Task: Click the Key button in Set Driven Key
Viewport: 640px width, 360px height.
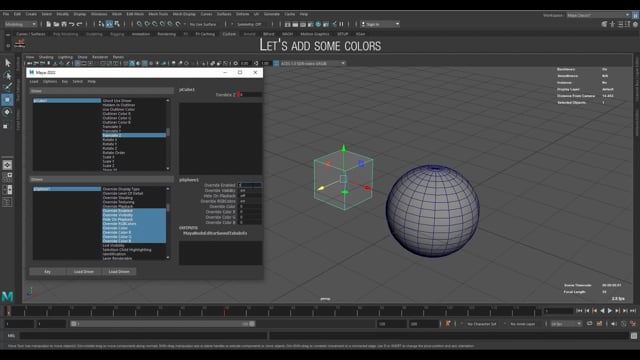Action: point(47,271)
